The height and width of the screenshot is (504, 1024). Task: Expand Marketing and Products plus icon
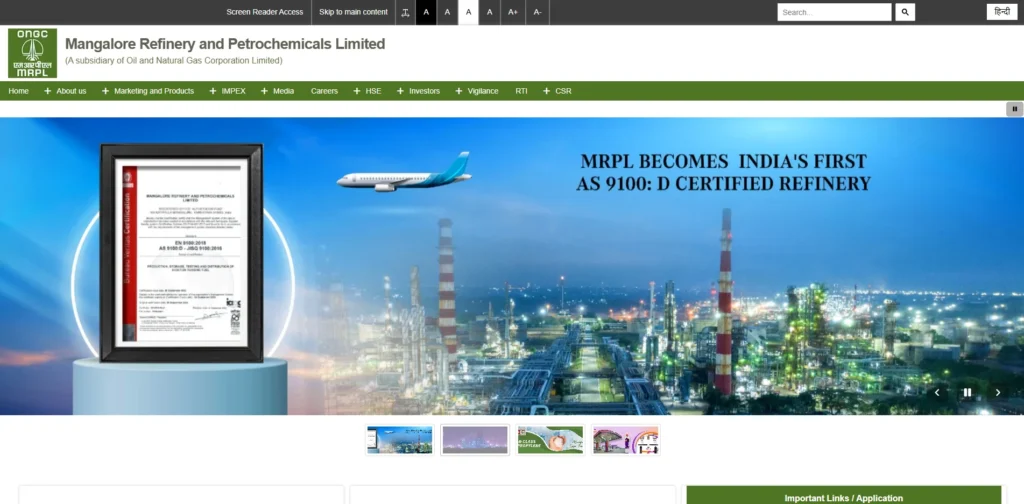tap(105, 91)
